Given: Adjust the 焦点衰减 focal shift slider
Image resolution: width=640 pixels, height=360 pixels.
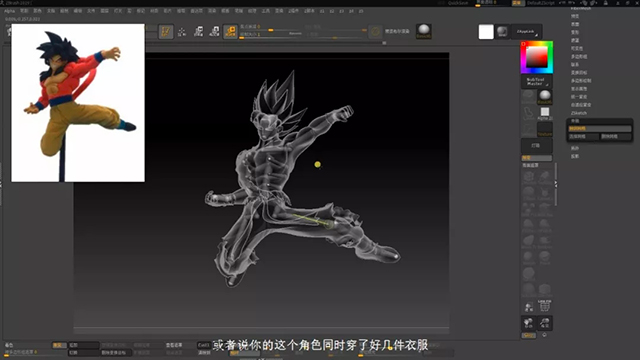Looking at the screenshot, I should (270, 27).
